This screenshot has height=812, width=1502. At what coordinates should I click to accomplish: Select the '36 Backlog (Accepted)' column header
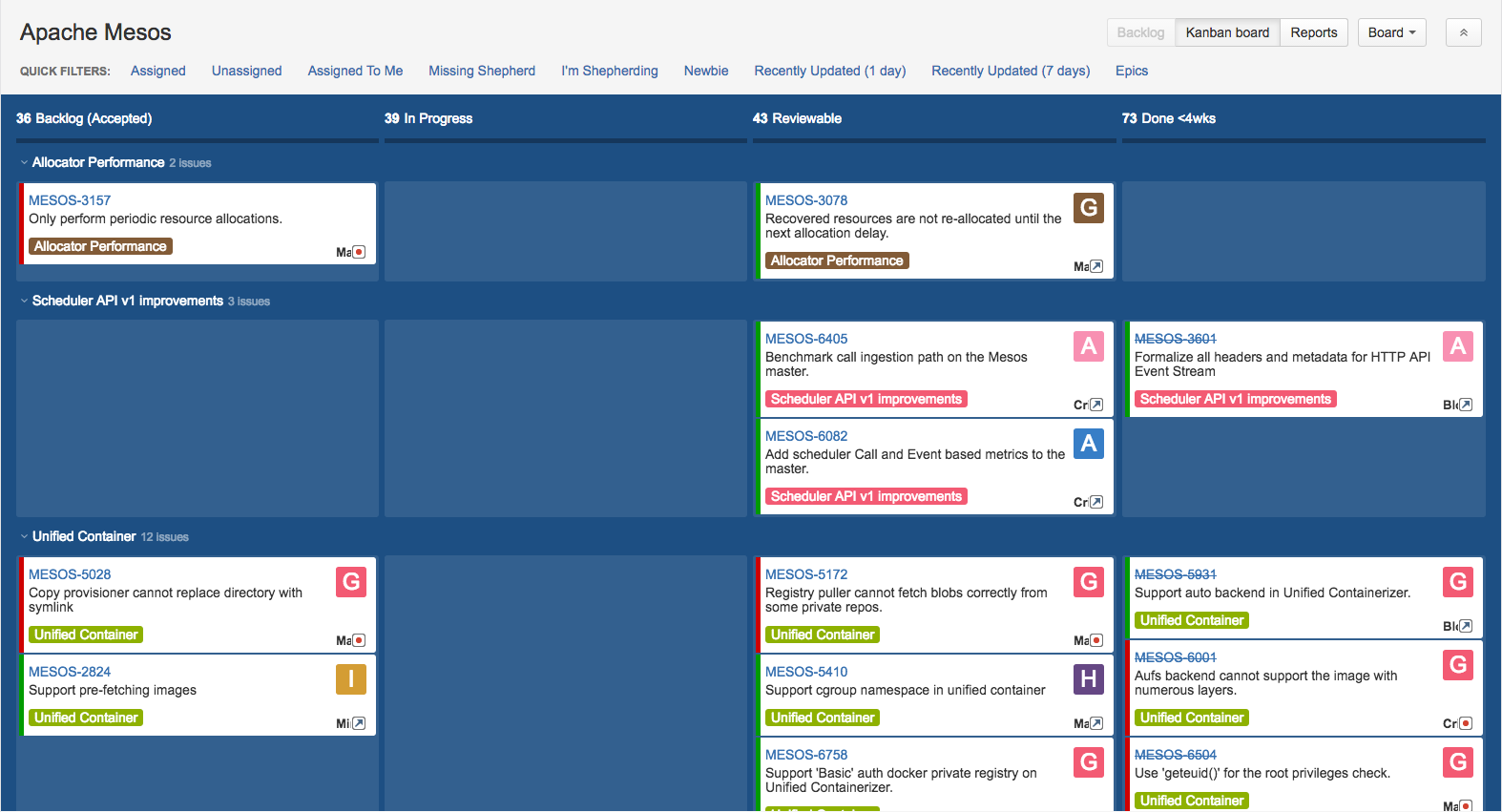click(x=84, y=118)
